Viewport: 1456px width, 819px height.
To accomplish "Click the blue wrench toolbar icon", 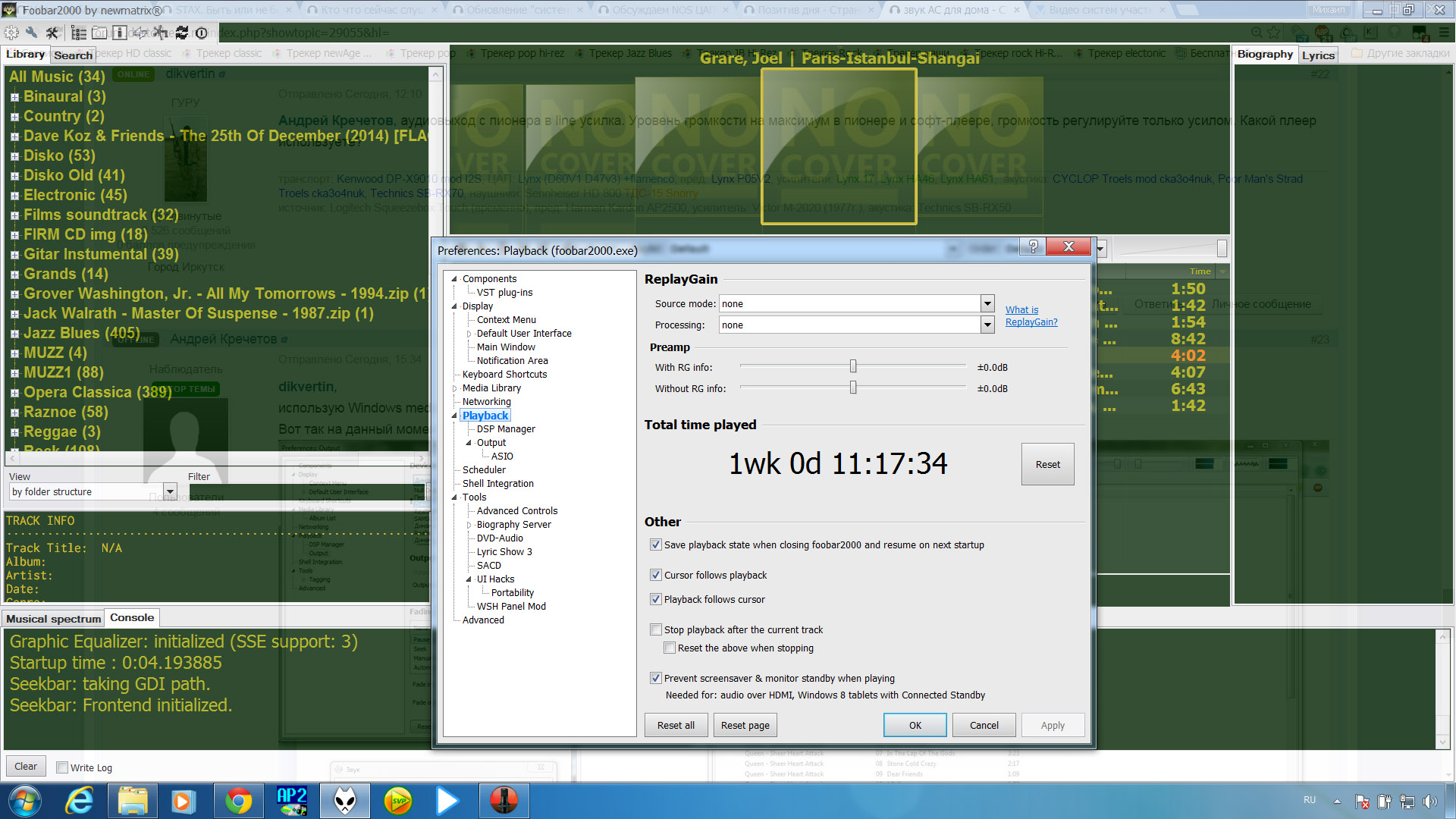I will 32,33.
